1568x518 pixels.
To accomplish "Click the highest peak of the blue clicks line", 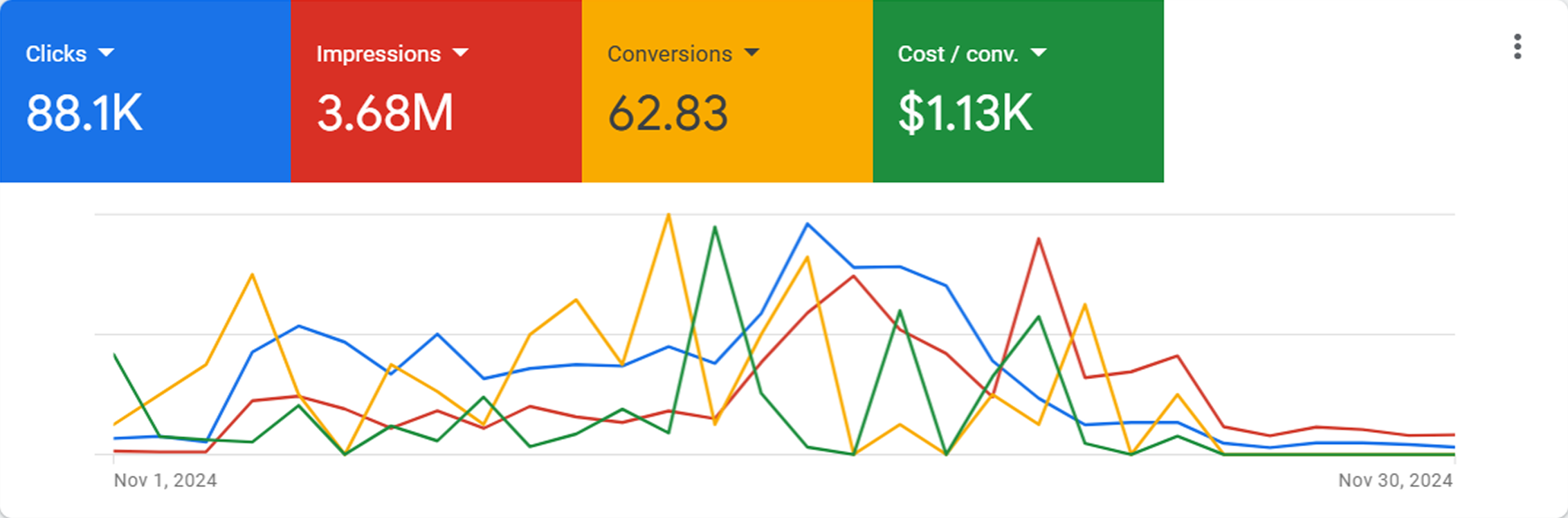I will [807, 224].
